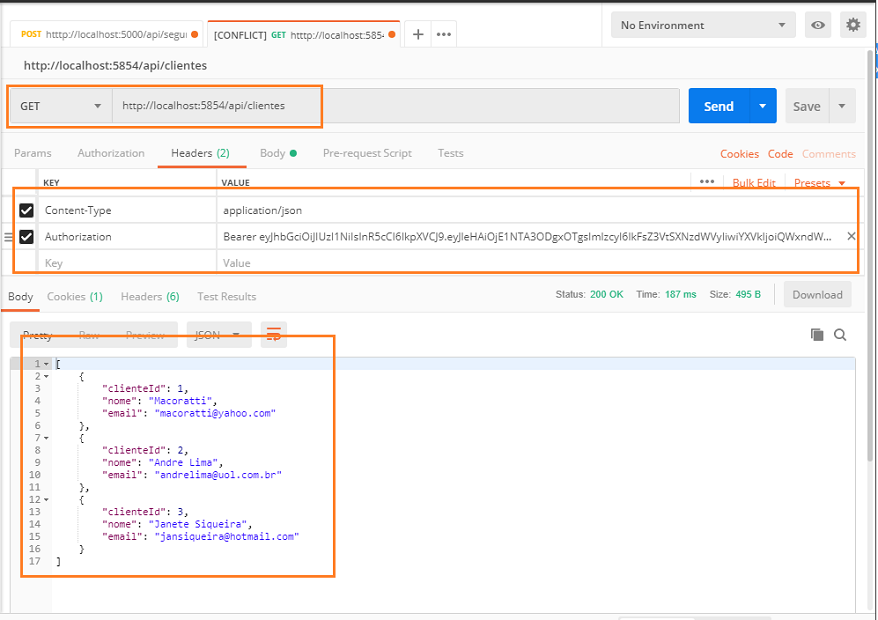Click the Save button

click(806, 106)
